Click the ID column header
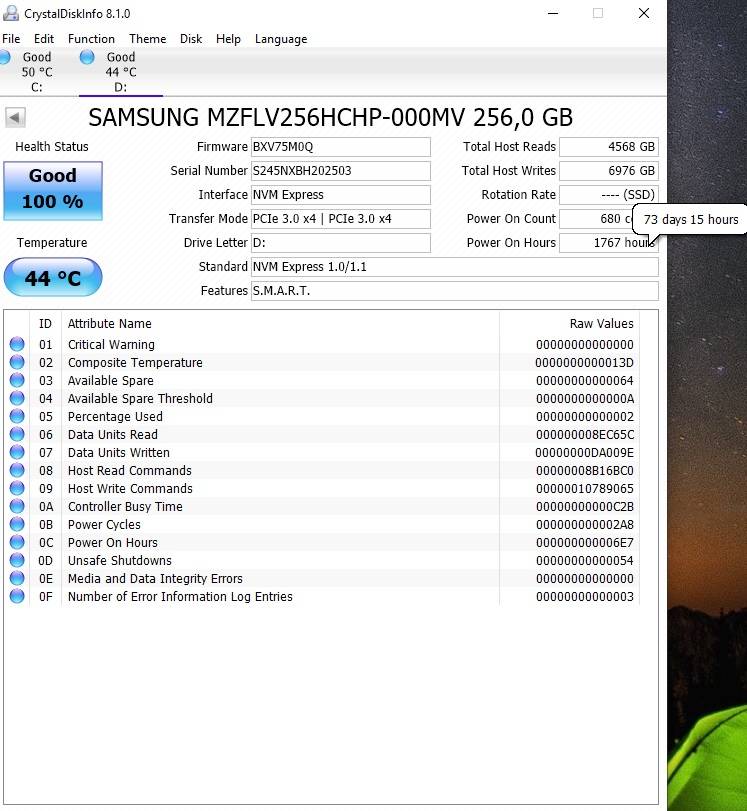747x811 pixels. pos(46,324)
